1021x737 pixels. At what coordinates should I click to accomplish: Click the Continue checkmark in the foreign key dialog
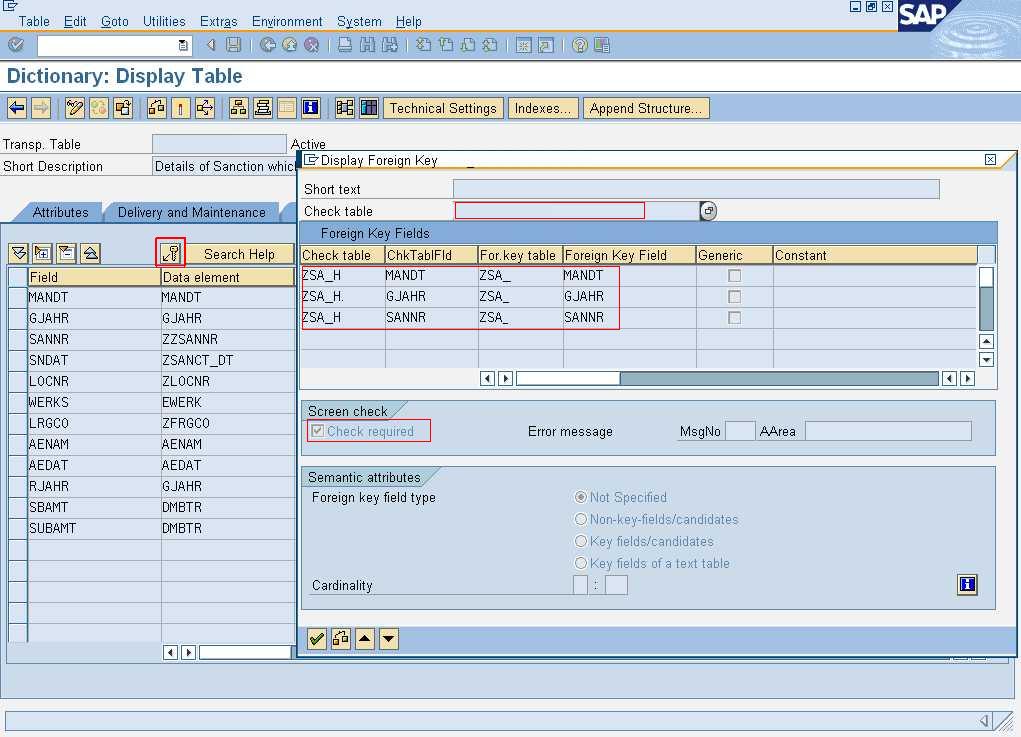point(317,638)
